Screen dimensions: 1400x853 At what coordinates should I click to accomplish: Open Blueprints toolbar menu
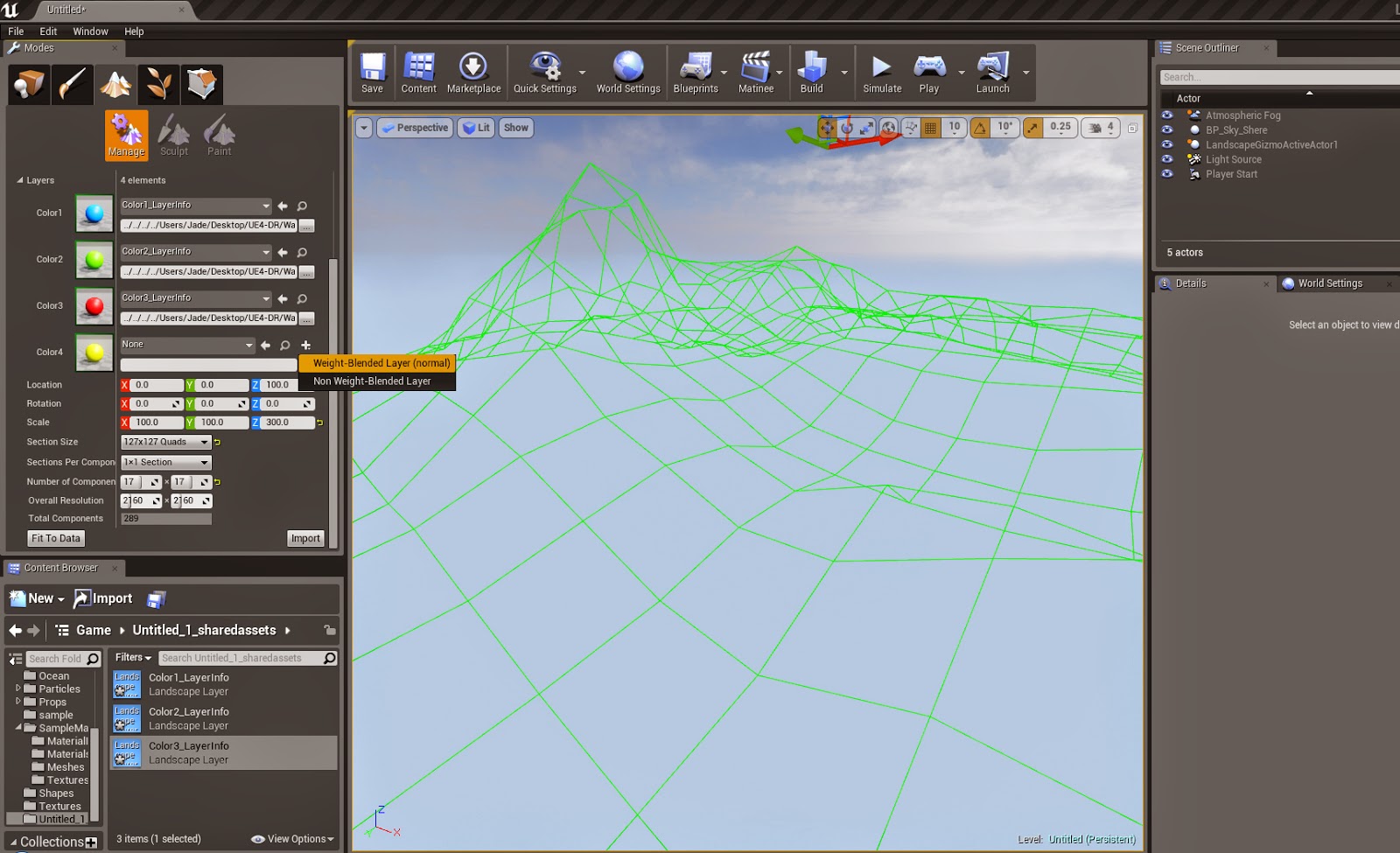coord(696,73)
